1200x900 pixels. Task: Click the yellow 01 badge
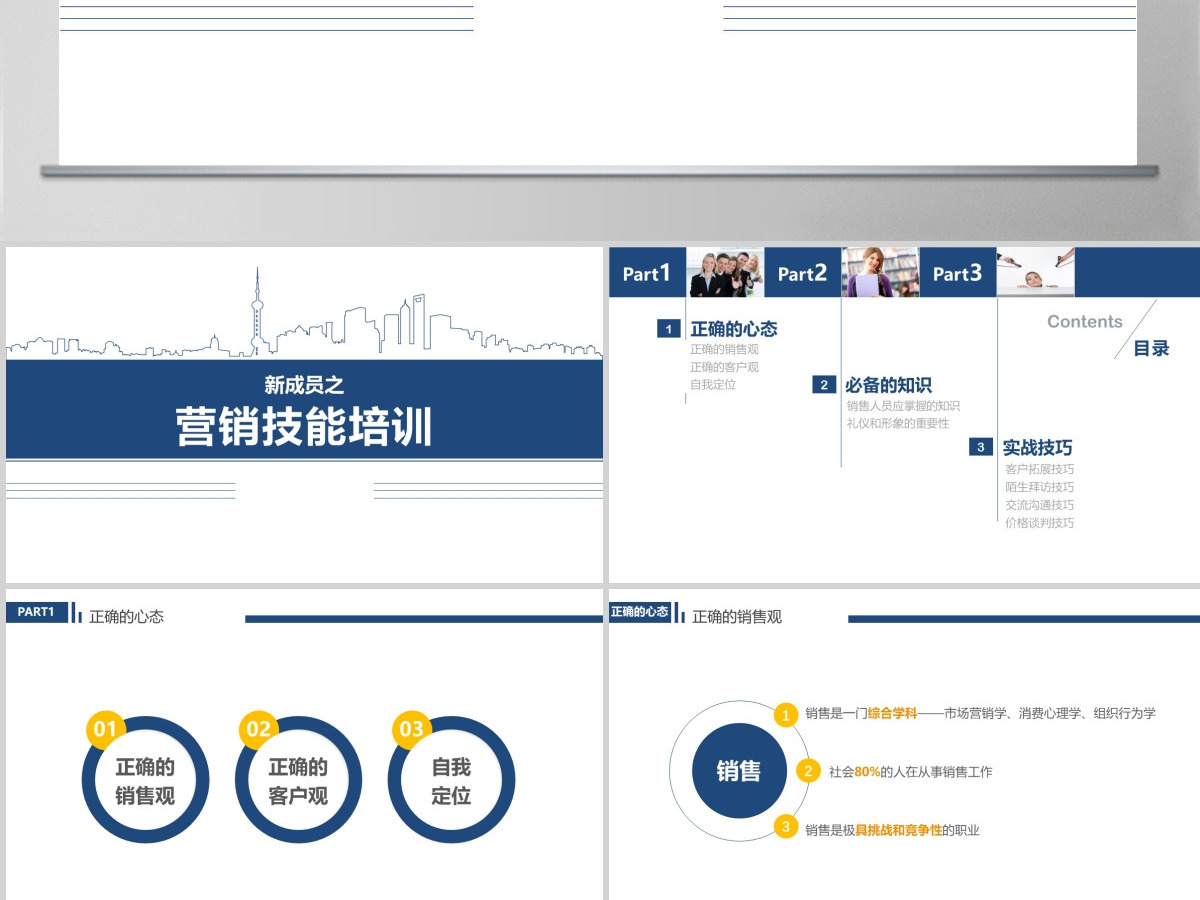[105, 729]
